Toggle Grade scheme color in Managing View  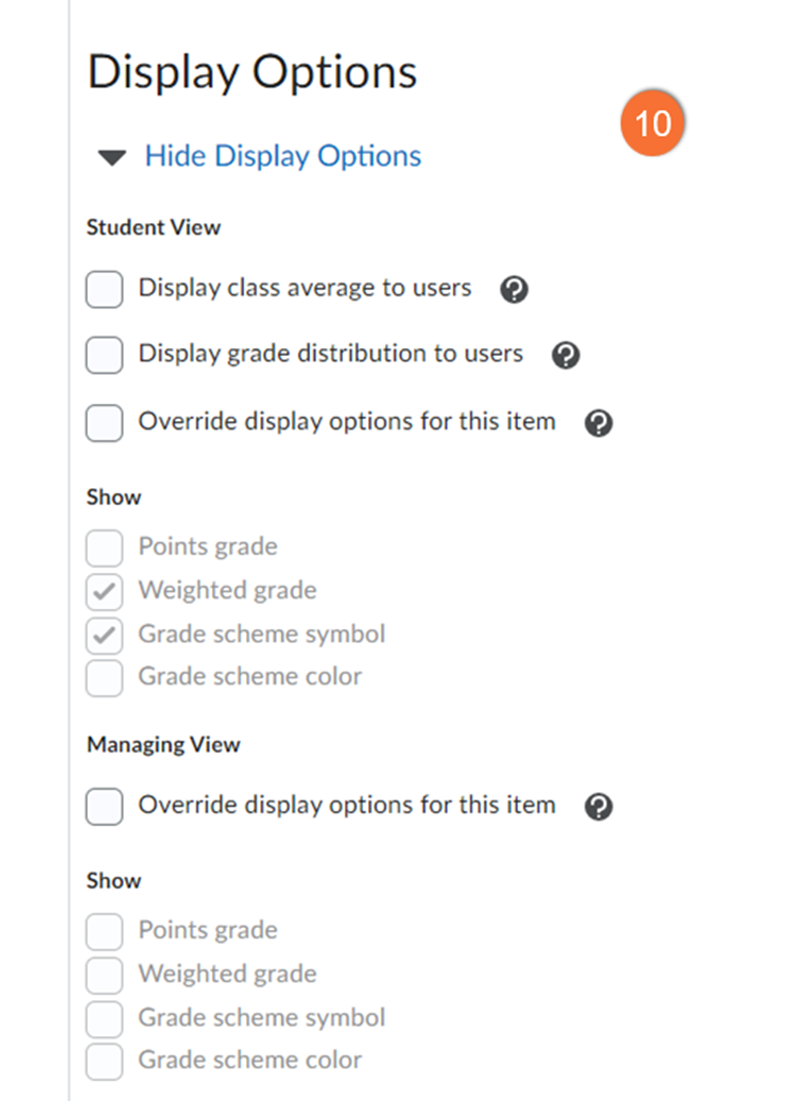point(104,1061)
